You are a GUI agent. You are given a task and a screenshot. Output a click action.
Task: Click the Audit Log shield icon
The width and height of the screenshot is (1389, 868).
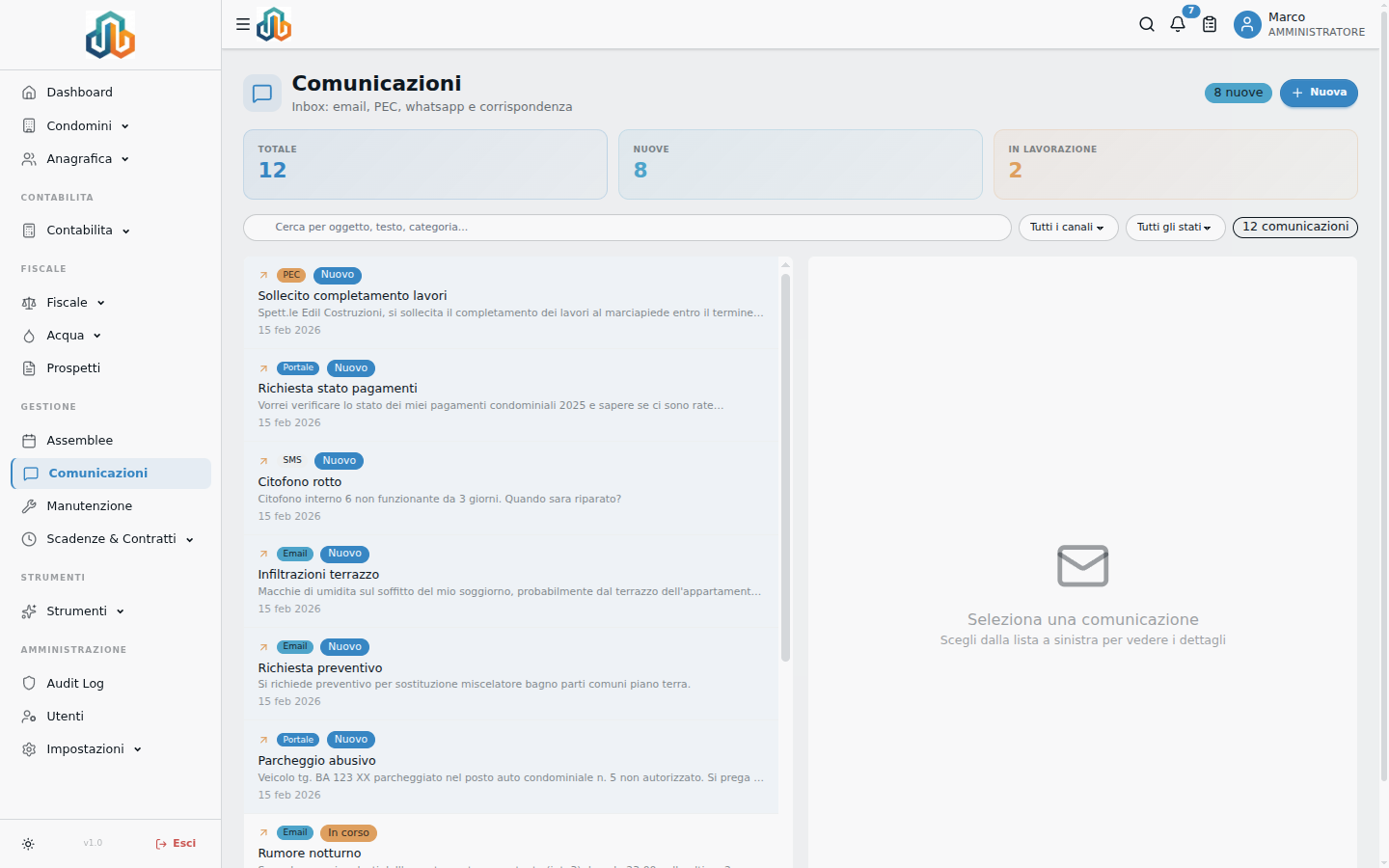point(29,684)
